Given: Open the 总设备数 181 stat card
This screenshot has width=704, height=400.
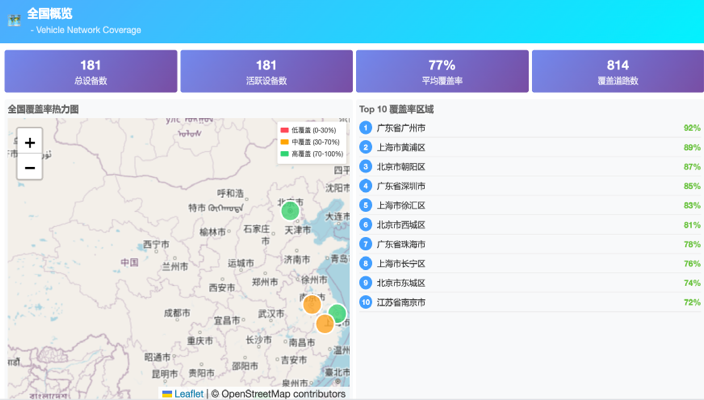Looking at the screenshot, I should (x=91, y=71).
